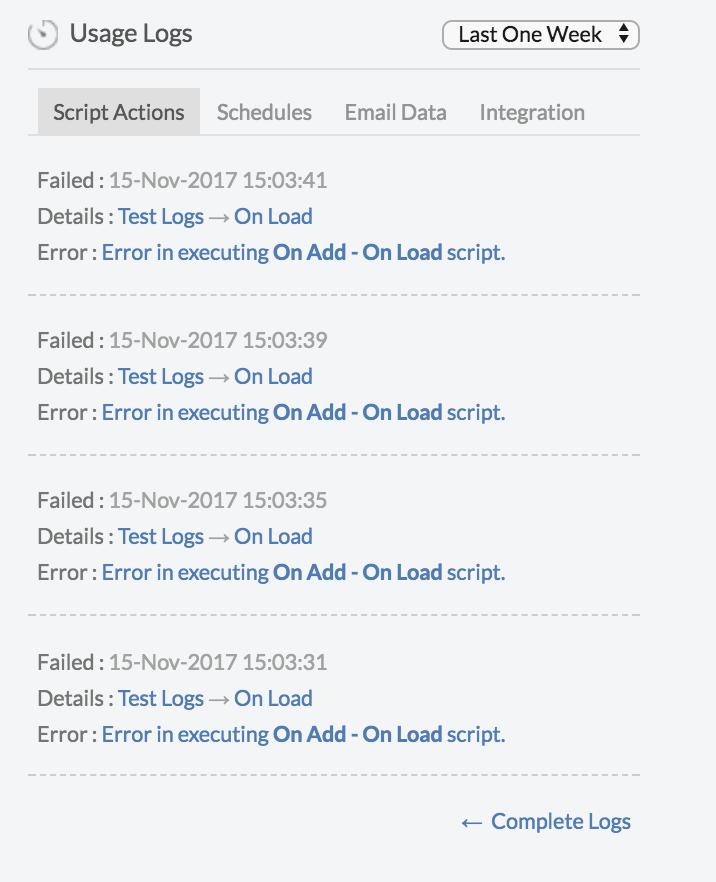This screenshot has width=716, height=882.
Task: Open On Load link in 15:03:41 entry
Action: [273, 217]
